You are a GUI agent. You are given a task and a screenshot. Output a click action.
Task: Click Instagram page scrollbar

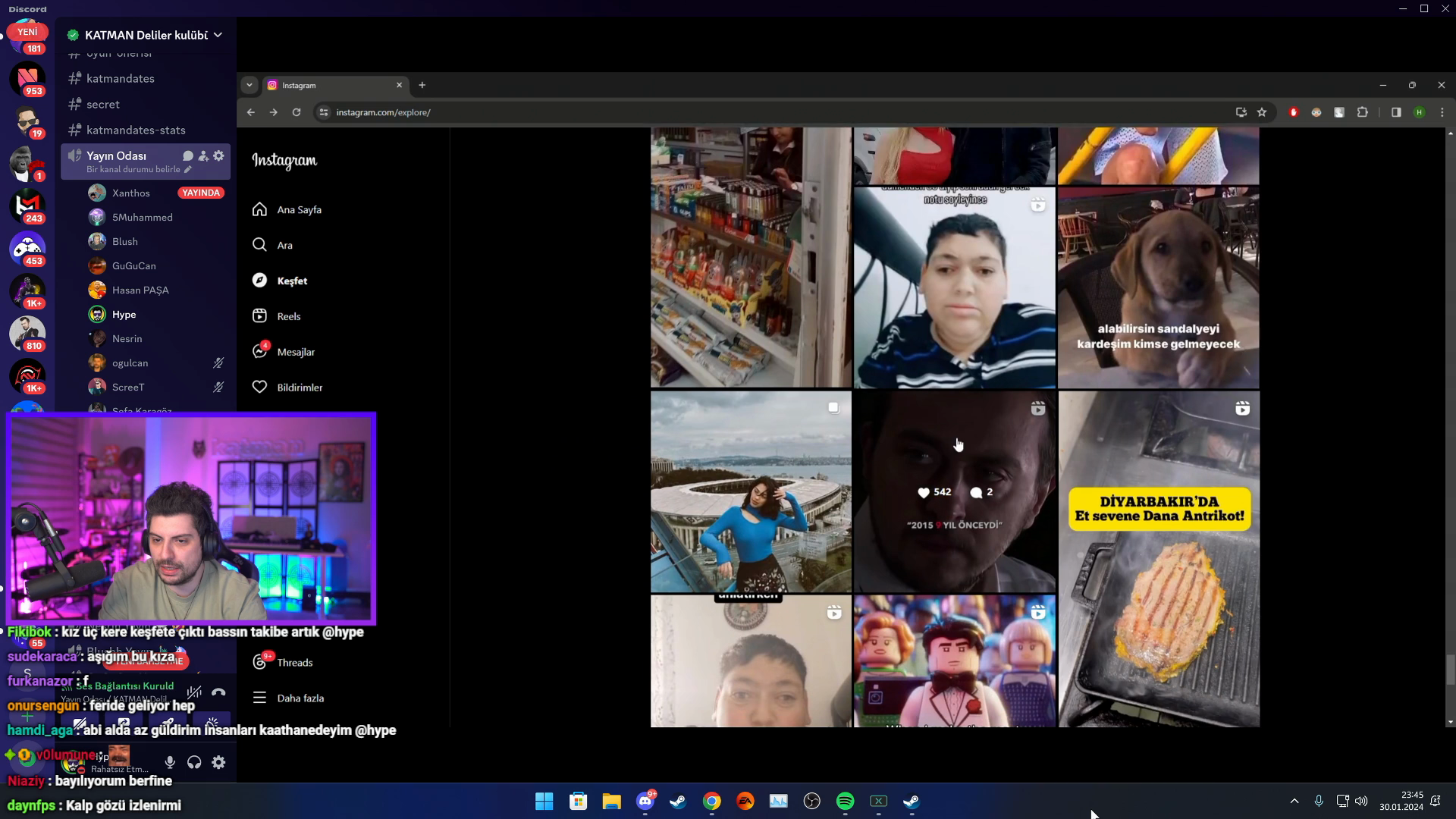coord(1450,669)
